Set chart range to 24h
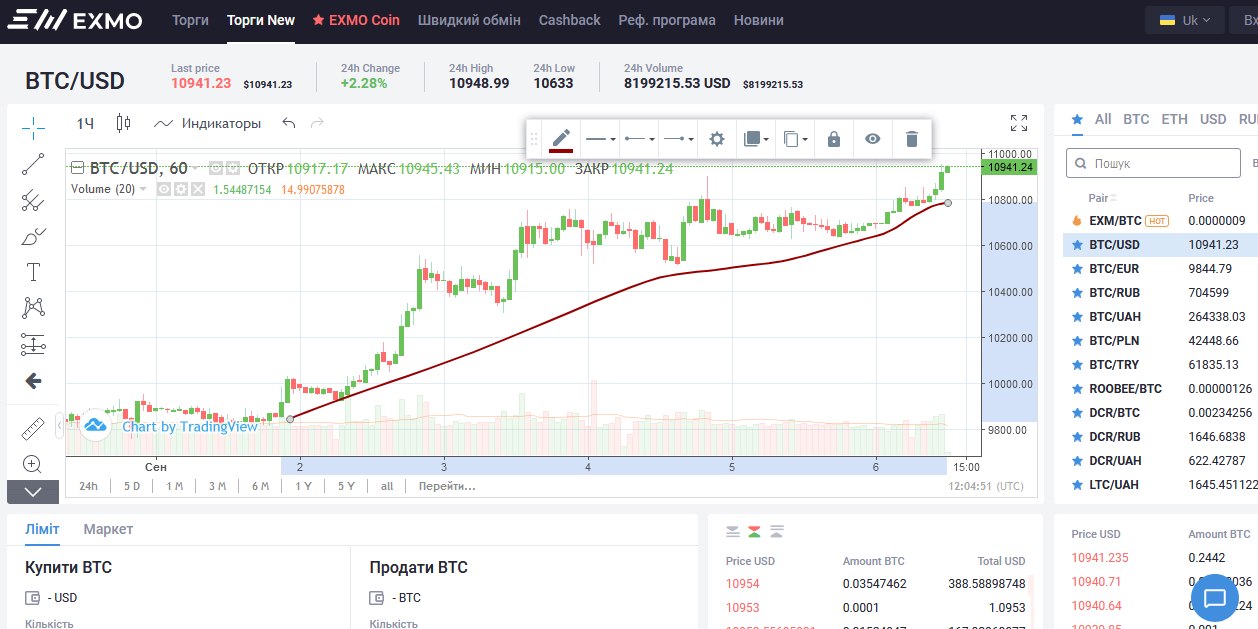This screenshot has height=629, width=1258. tap(89, 486)
